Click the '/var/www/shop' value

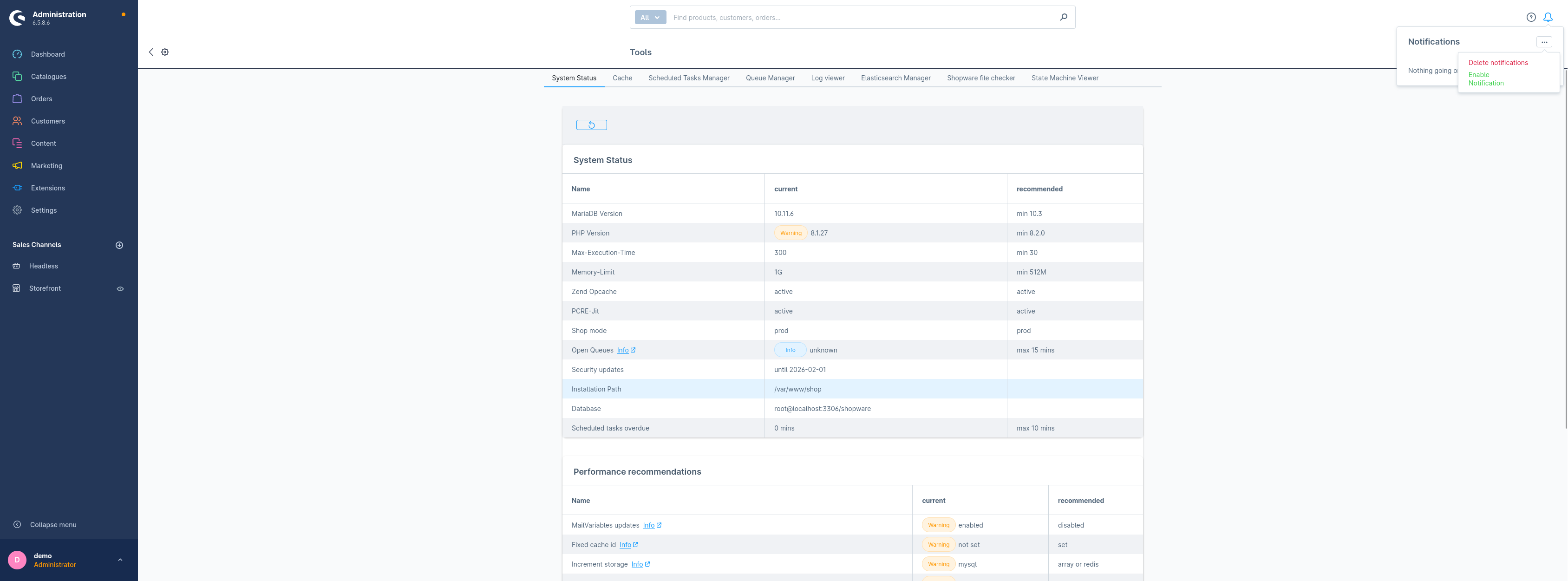point(797,389)
